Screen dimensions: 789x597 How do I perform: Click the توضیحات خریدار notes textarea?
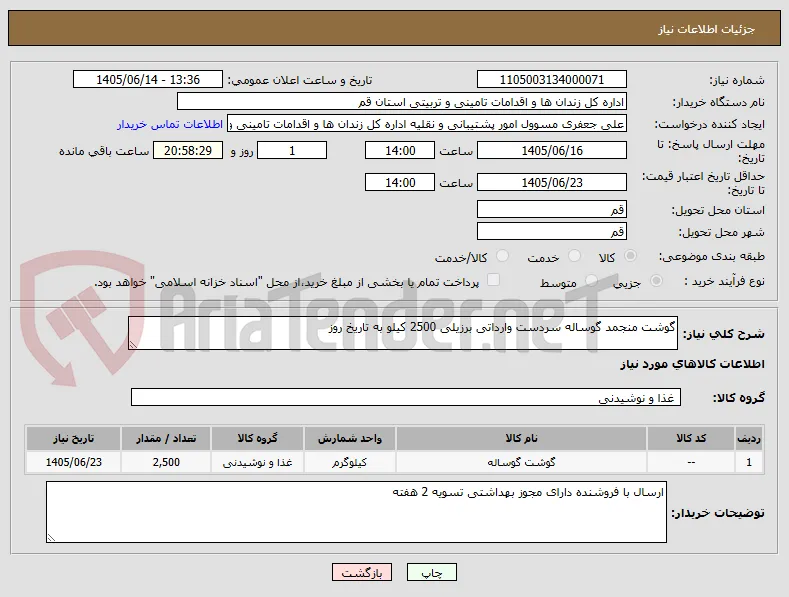click(x=356, y=512)
